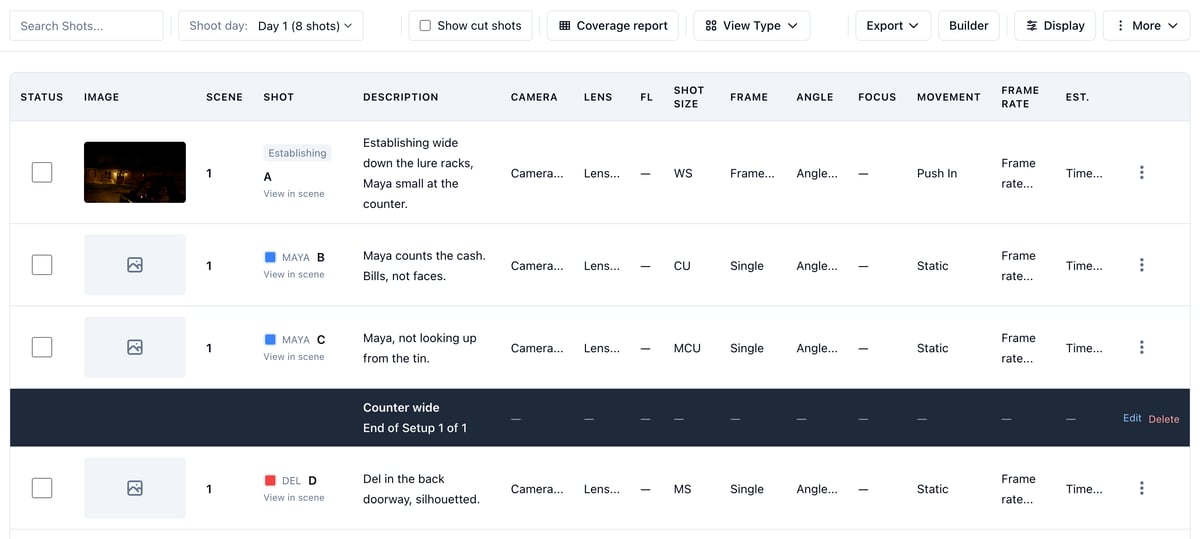
Task: Click the image placeholder icon for shot C
Action: [x=135, y=347]
